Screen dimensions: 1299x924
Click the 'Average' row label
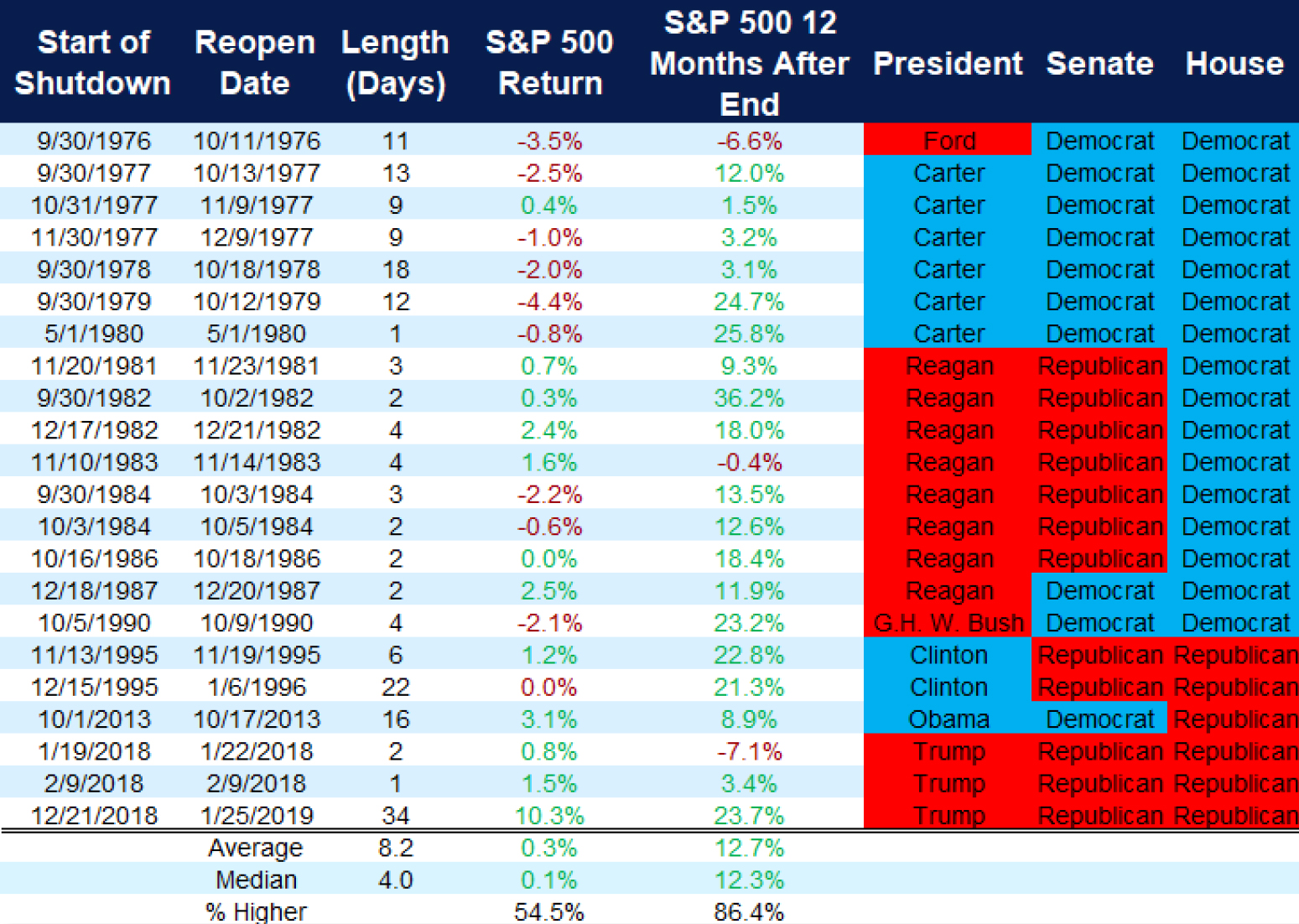[x=255, y=848]
